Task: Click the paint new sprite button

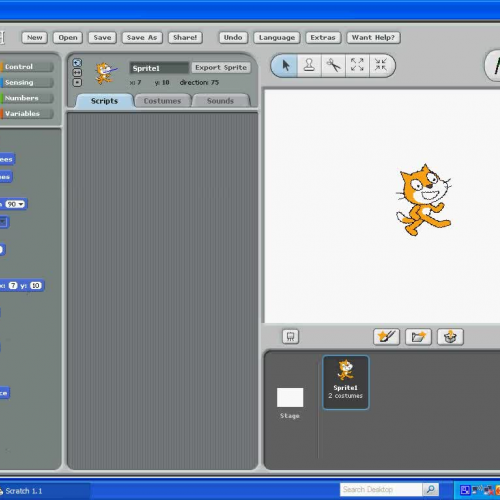Action: coord(386,337)
